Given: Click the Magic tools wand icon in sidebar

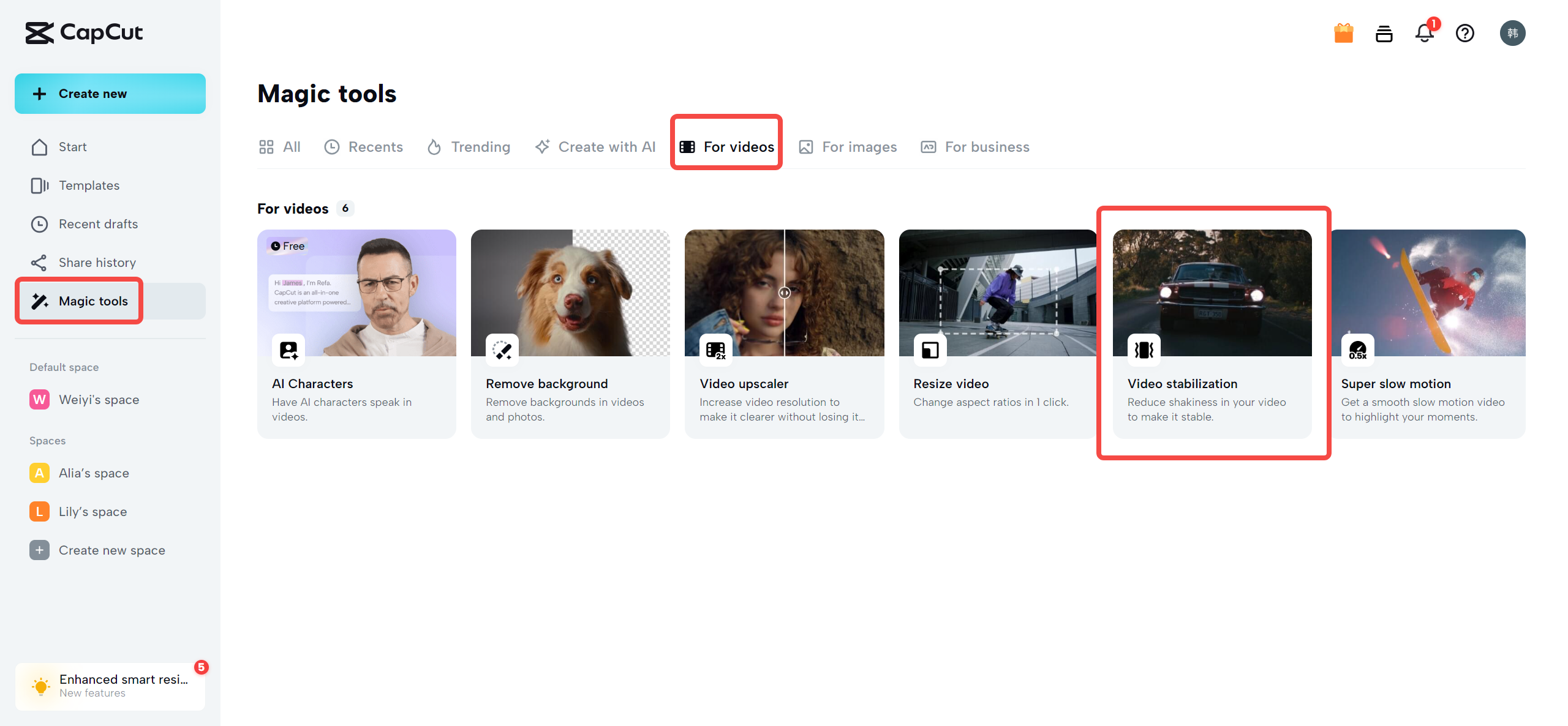Looking at the screenshot, I should tap(38, 300).
